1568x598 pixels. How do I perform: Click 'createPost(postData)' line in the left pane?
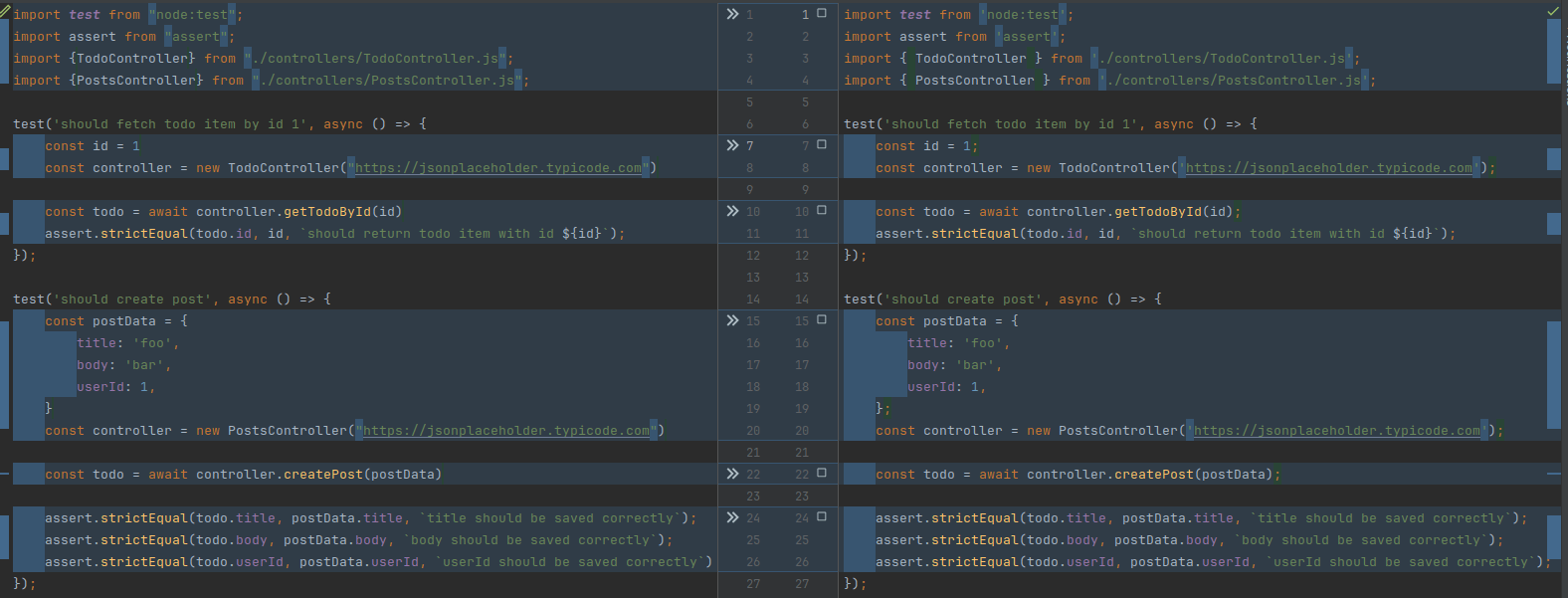(244, 475)
